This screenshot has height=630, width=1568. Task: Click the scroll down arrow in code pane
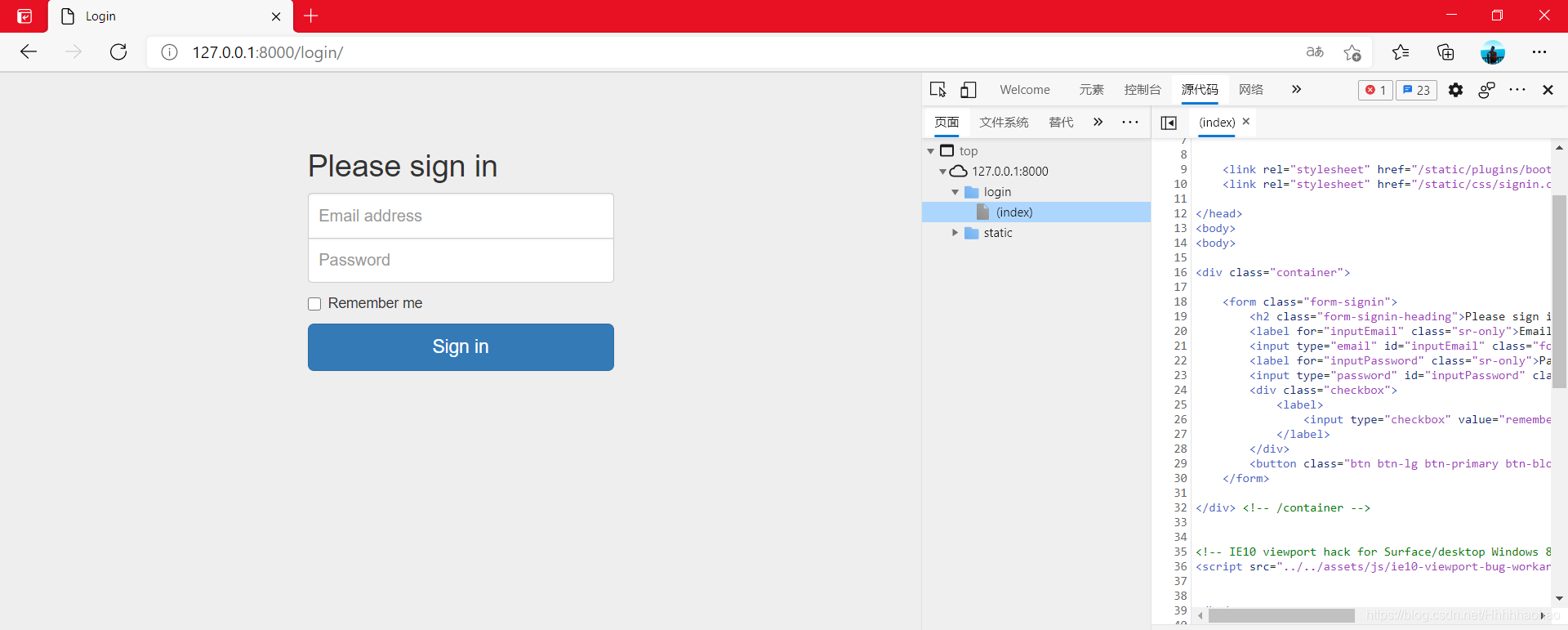pyautogui.click(x=1559, y=599)
